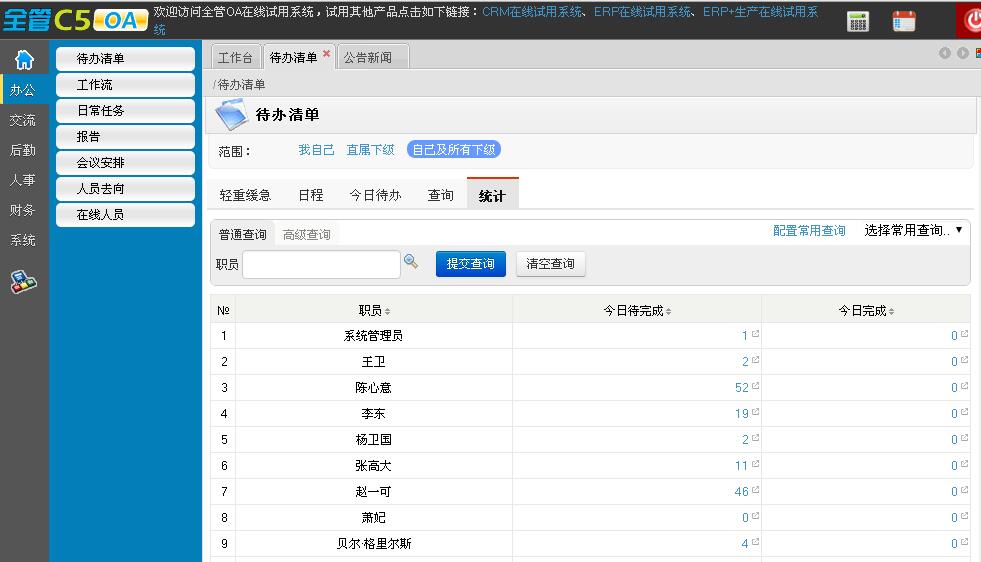Focus the 职员 input field

[321, 264]
